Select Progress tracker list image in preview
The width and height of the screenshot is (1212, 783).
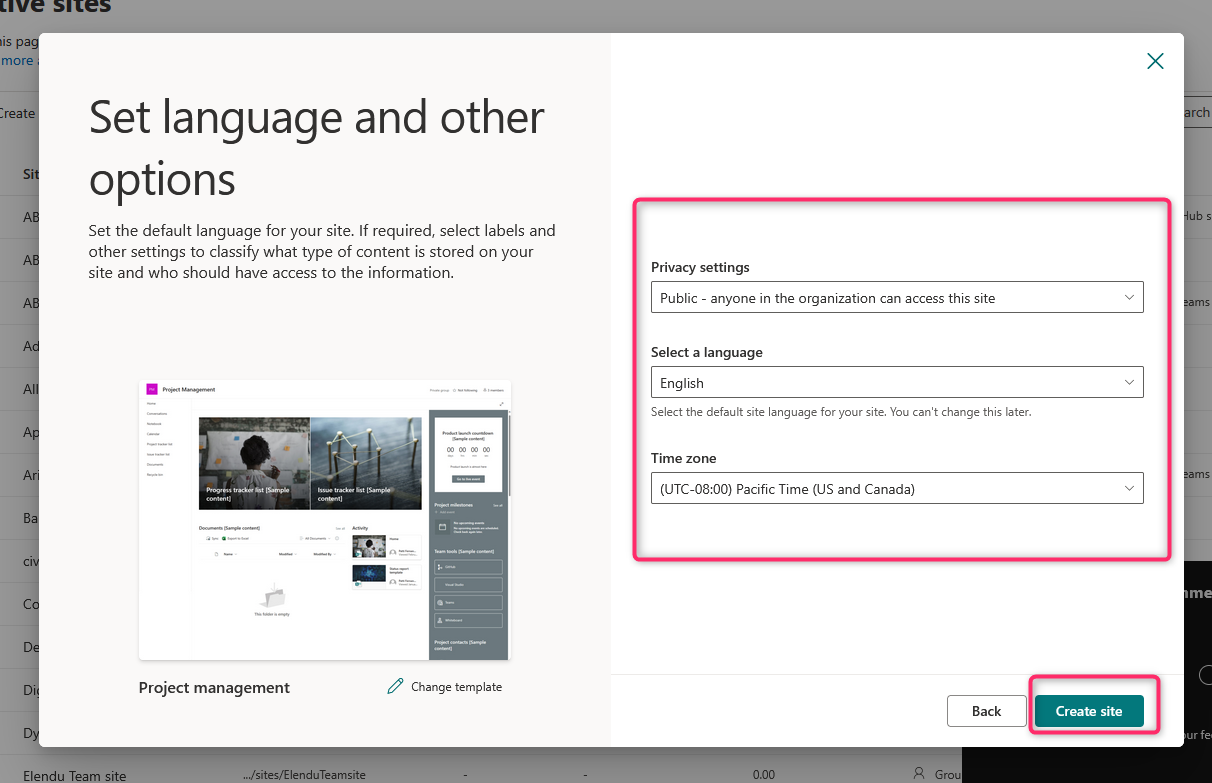click(254, 463)
